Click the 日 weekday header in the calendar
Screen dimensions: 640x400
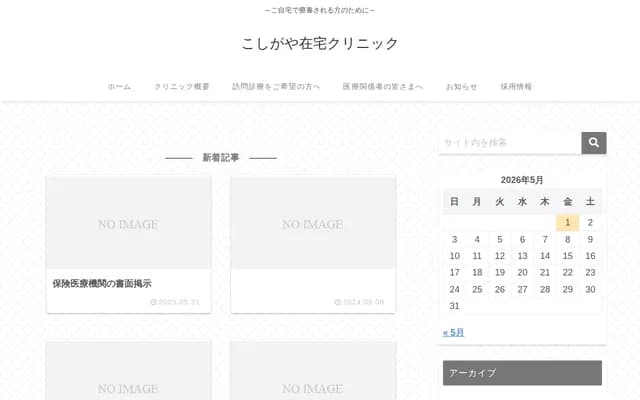coord(454,202)
